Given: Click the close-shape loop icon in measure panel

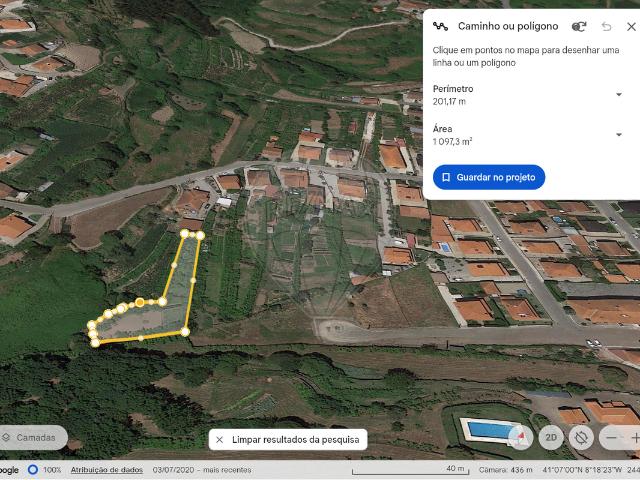Looking at the screenshot, I should [x=579, y=27].
